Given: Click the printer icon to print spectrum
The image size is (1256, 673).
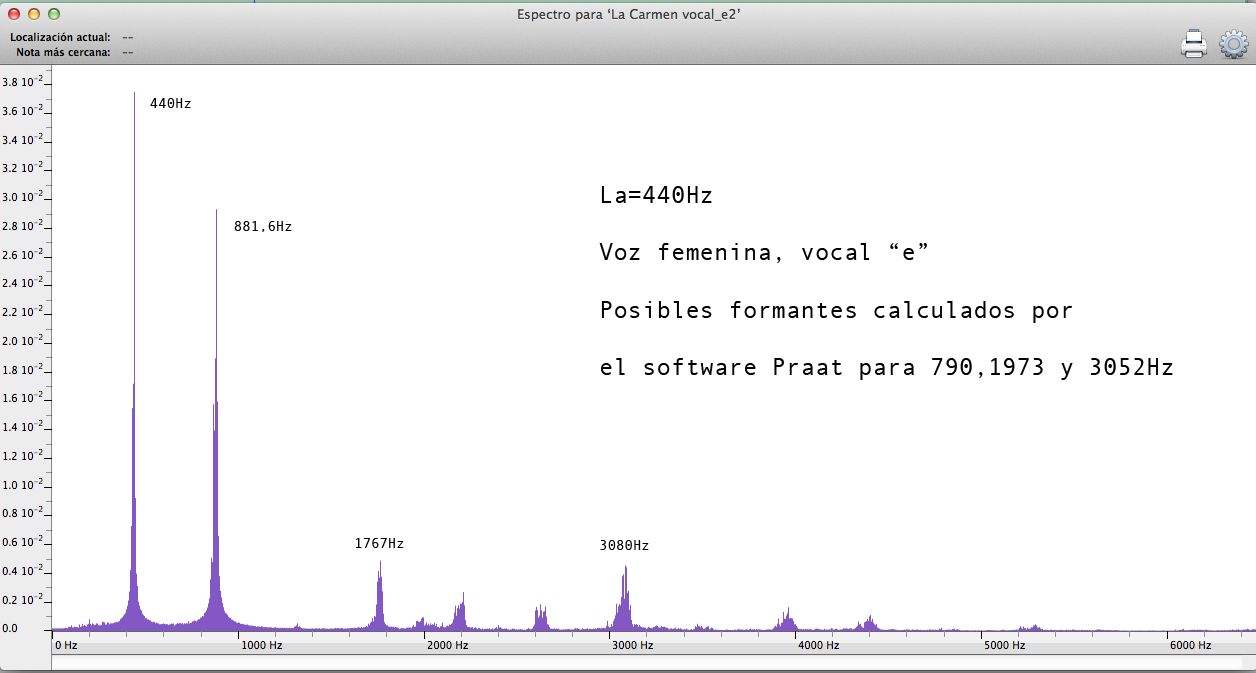Looking at the screenshot, I should (x=1194, y=44).
